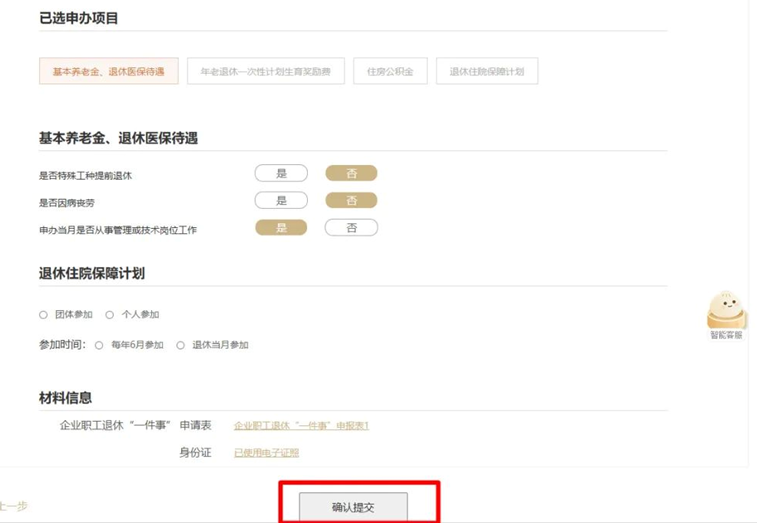Click the 已使用电子证照 link

coord(266,453)
